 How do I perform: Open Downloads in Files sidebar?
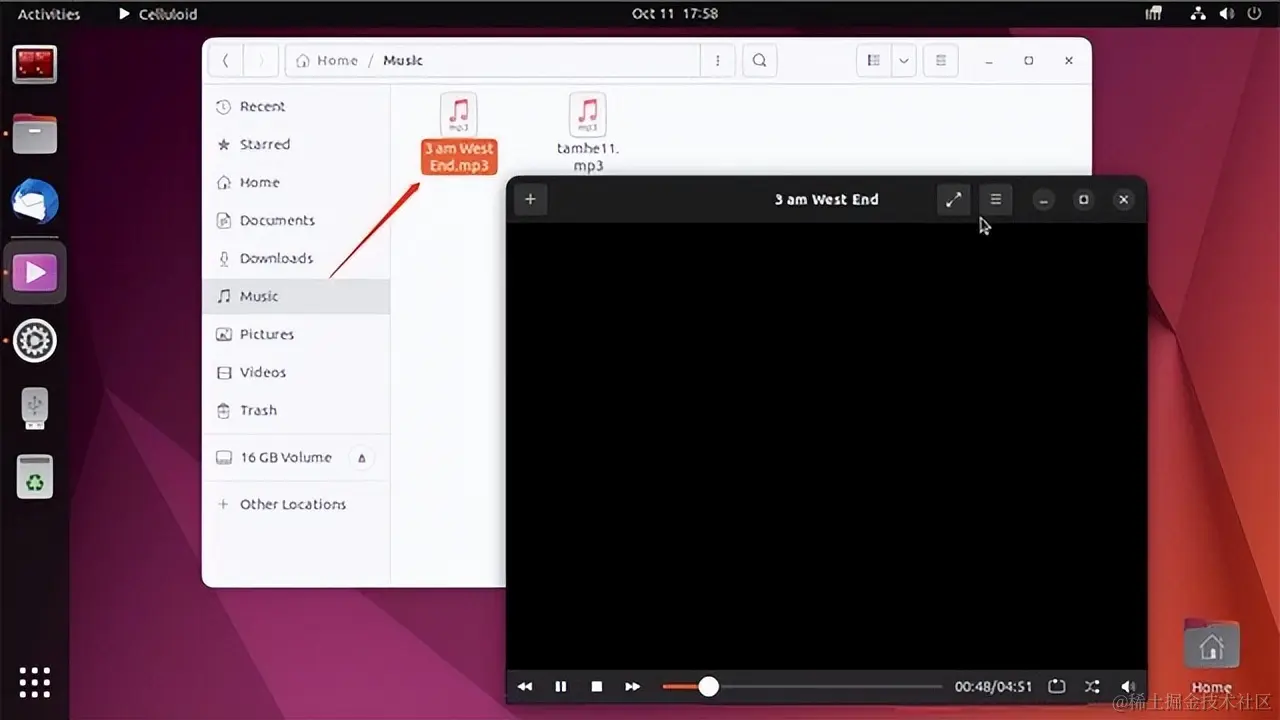point(296,258)
